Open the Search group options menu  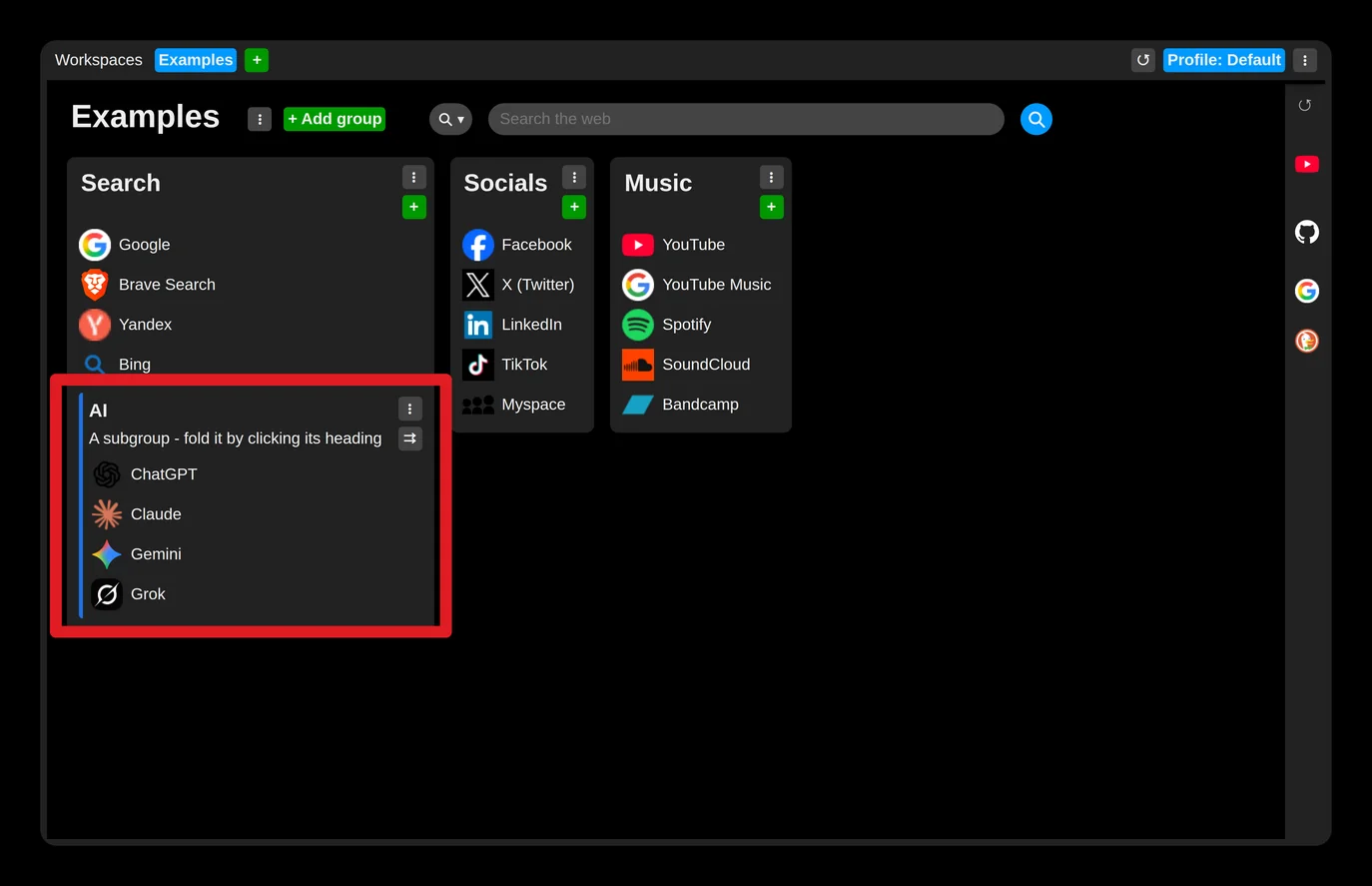coord(414,177)
